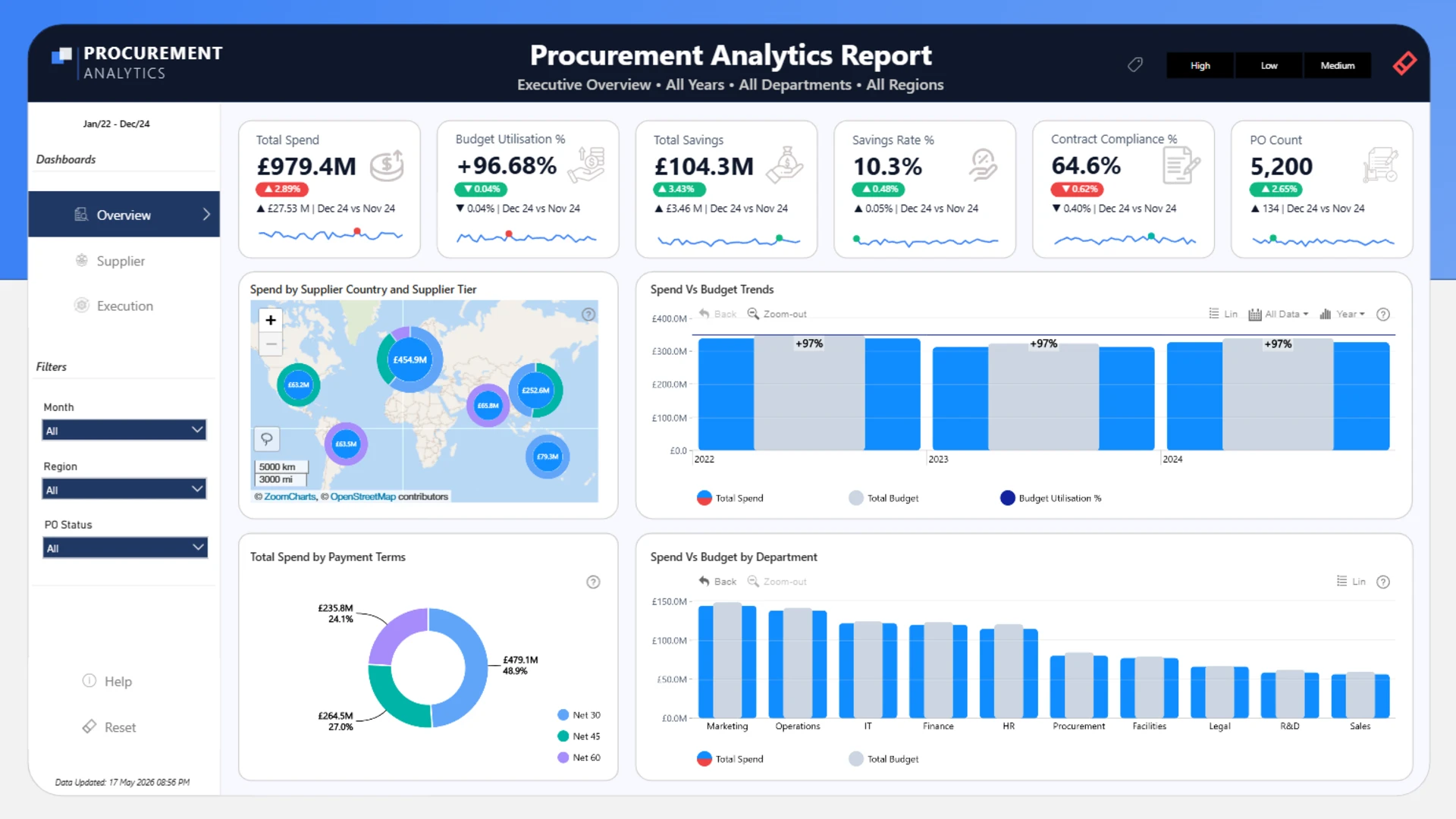Viewport: 1456px width, 819px height.
Task: Toggle Total Spend legend in Trends chart
Action: (730, 498)
